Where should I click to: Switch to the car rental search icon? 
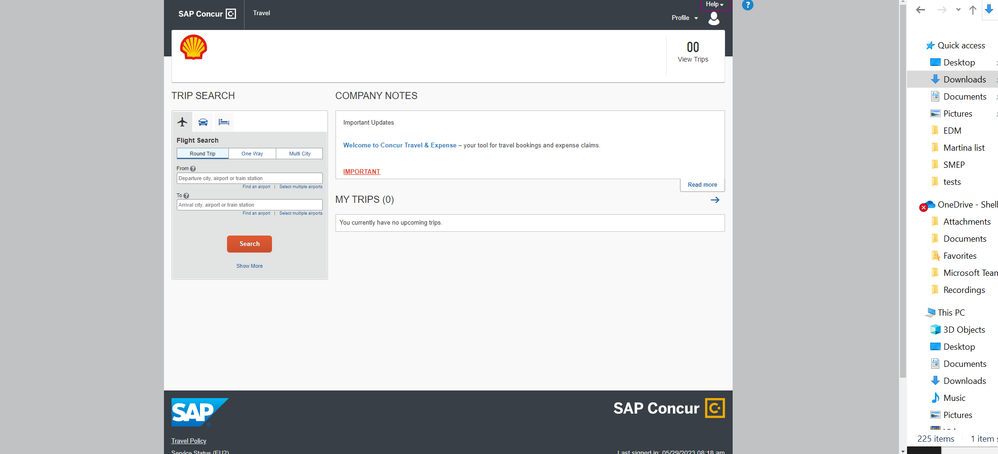pos(203,122)
